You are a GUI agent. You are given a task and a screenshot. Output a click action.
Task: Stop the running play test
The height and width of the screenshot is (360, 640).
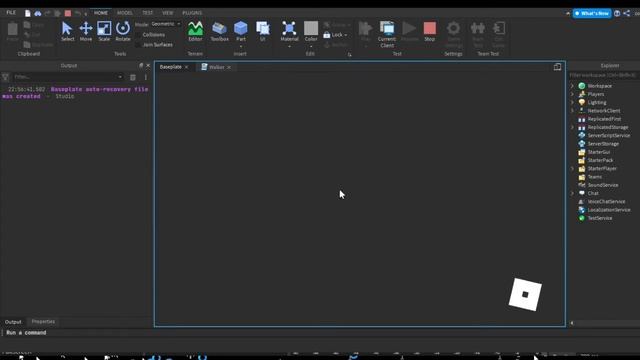click(429, 31)
